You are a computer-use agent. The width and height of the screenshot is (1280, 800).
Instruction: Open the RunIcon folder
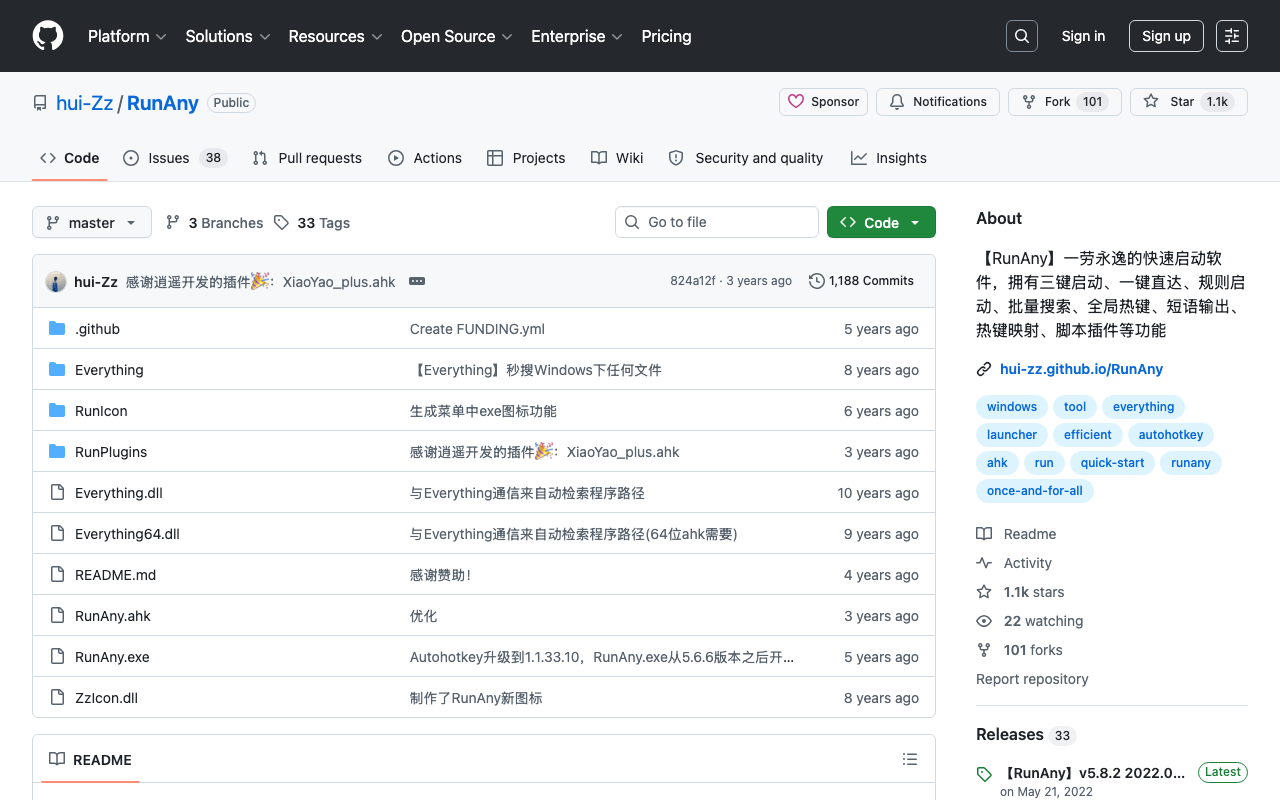coord(101,411)
